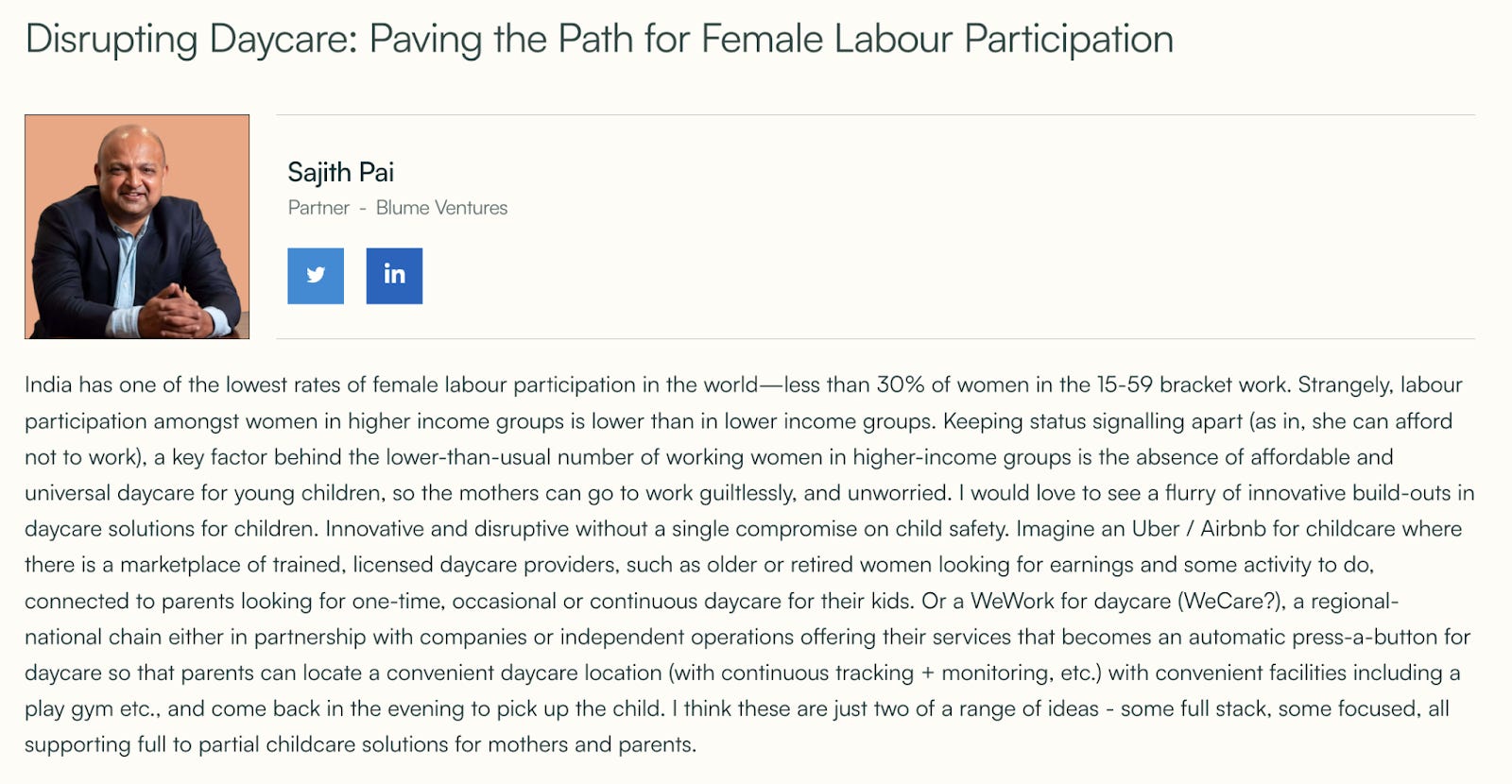The image size is (1512, 784).
Task: Click the word 'Participation' in the headline
Action: pos(1069,40)
